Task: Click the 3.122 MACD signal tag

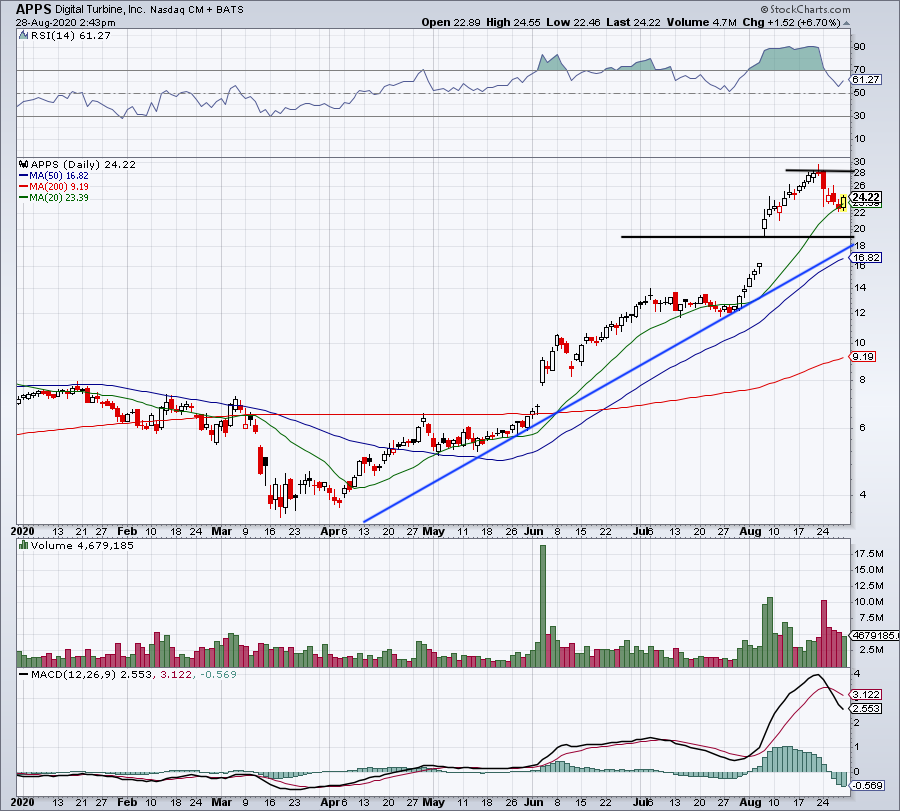Action: [x=866, y=695]
